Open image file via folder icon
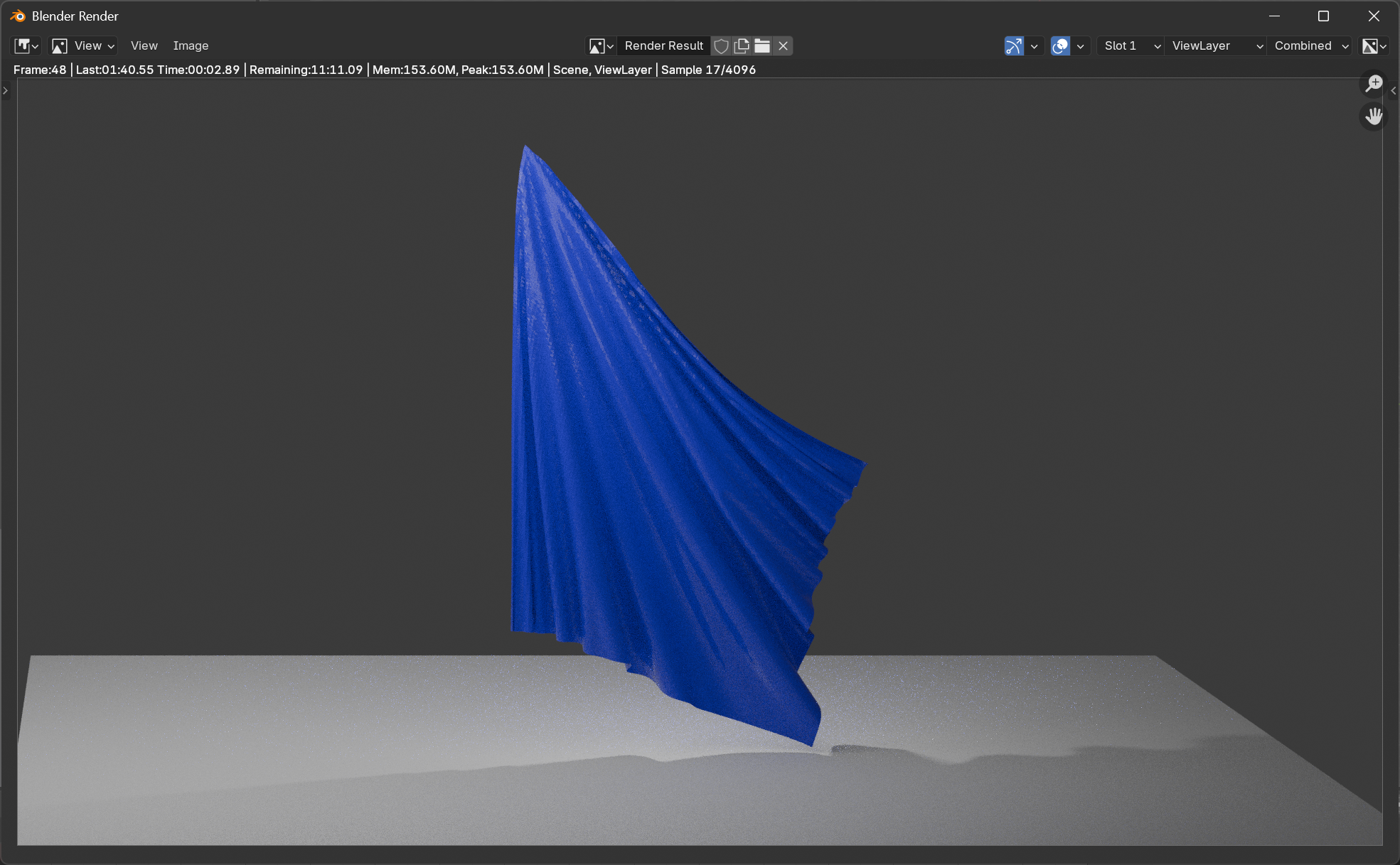The image size is (1400, 865). (762, 45)
